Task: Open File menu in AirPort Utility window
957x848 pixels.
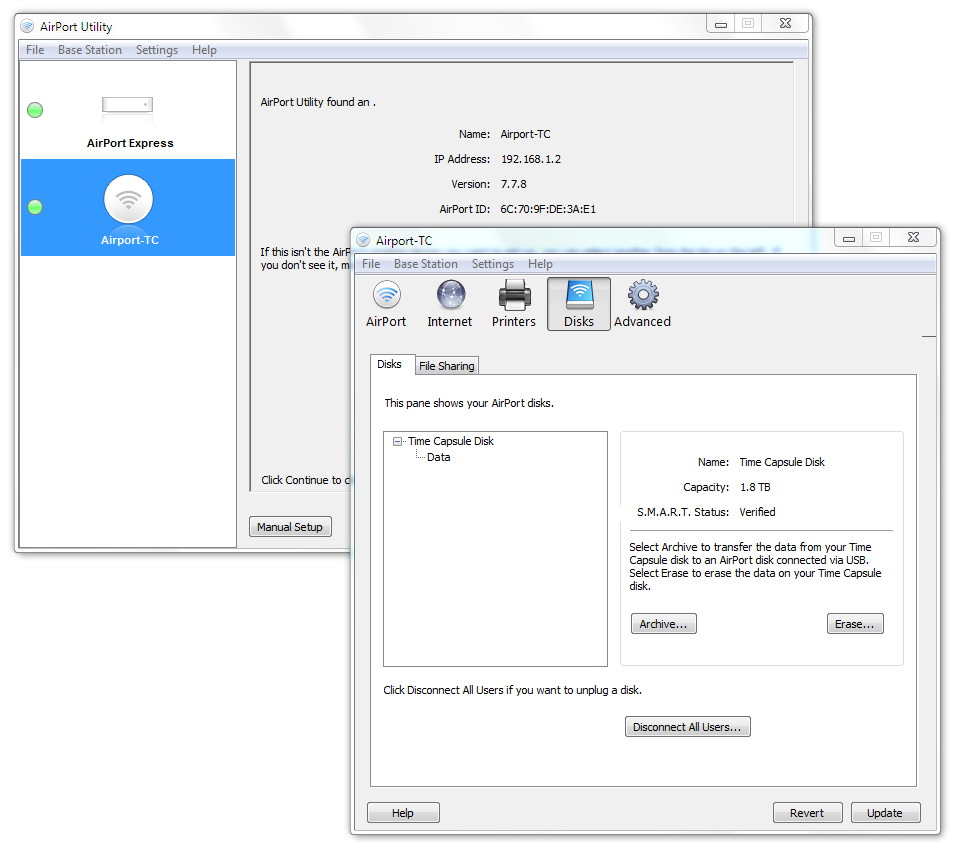Action: click(35, 50)
